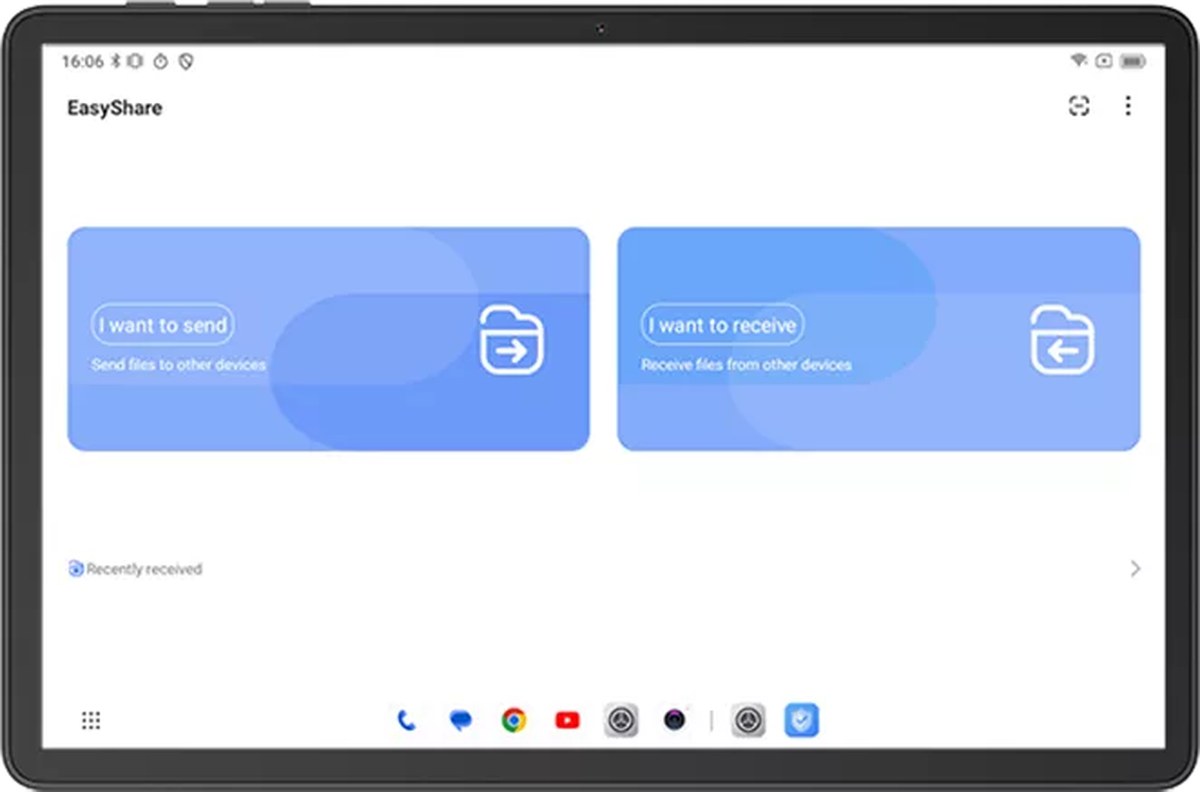
Task: Click the "Recently received" label
Action: (144, 569)
